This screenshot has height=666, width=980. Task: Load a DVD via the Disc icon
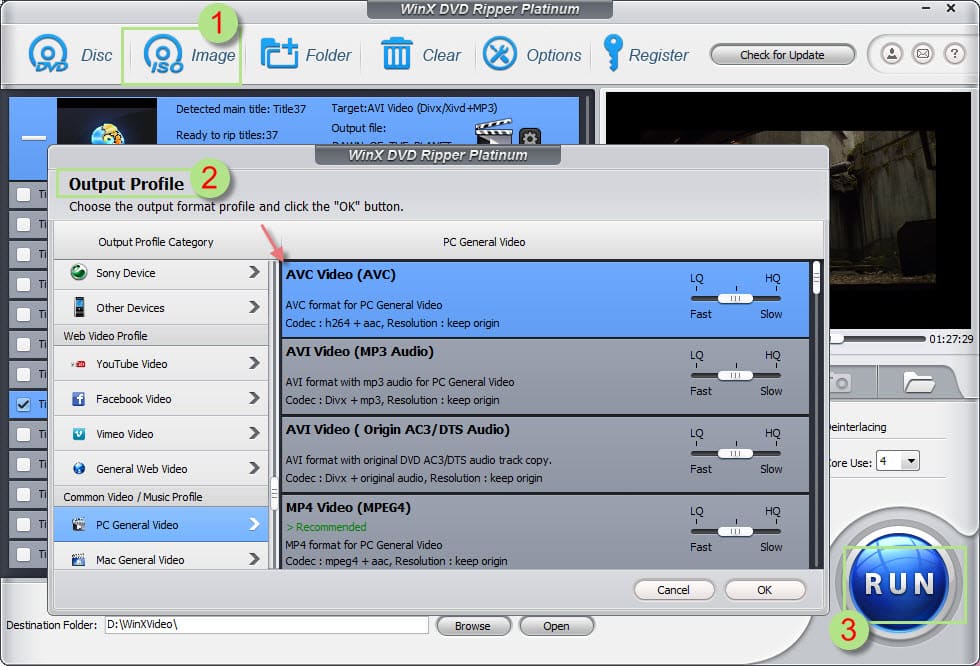(x=48, y=54)
